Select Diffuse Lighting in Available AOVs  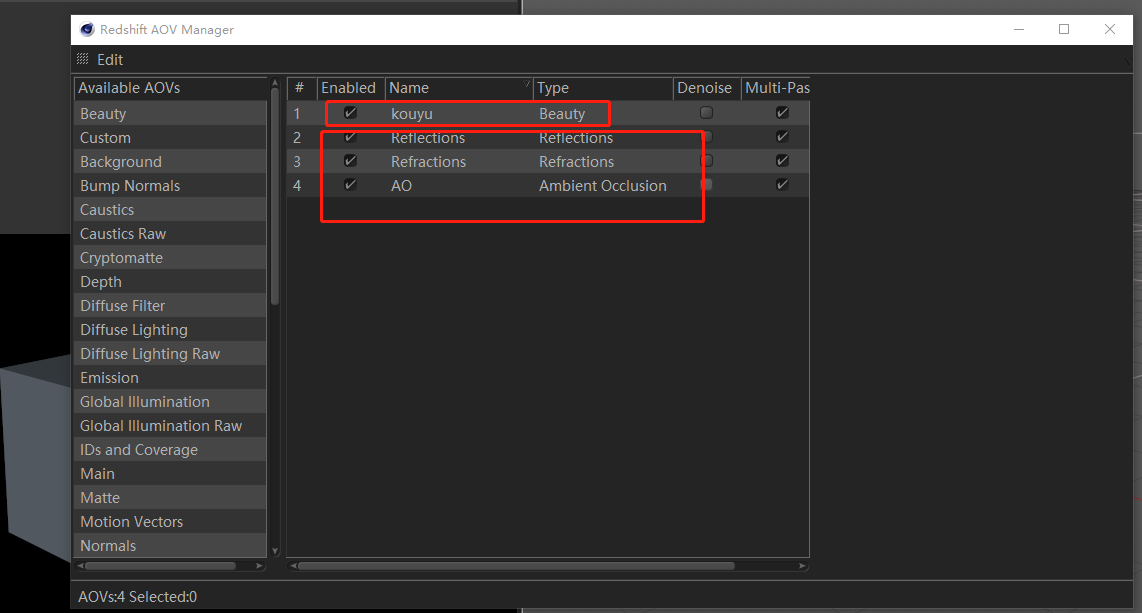click(170, 330)
